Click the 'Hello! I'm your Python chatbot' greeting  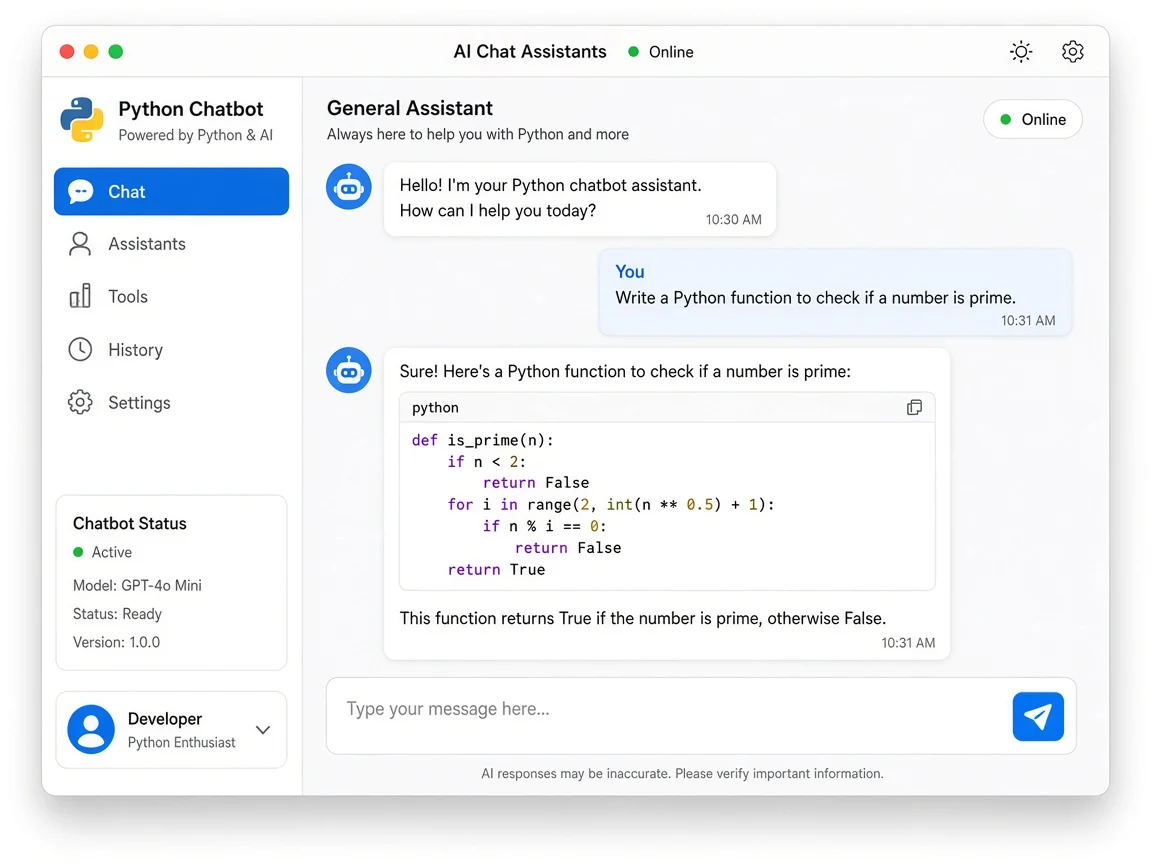(550, 198)
